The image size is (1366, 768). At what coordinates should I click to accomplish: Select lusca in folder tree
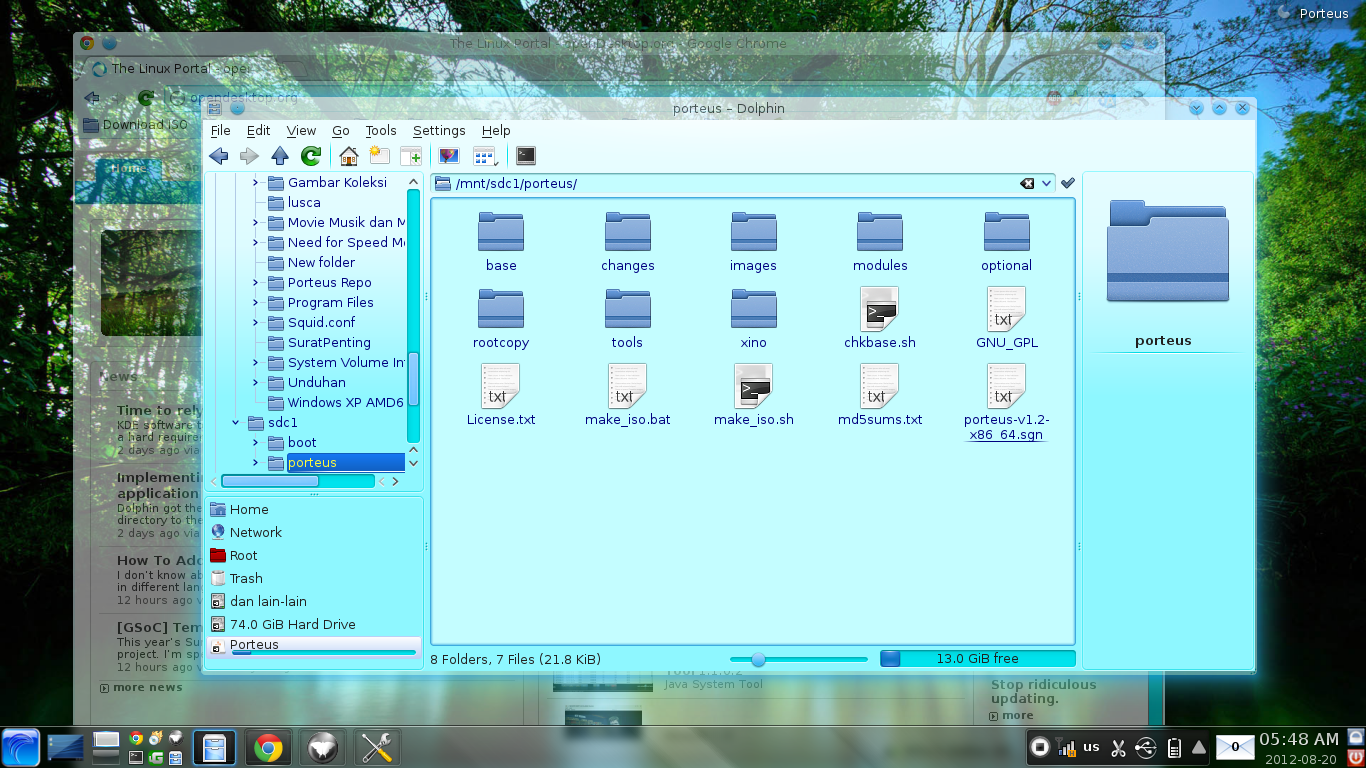(304, 203)
